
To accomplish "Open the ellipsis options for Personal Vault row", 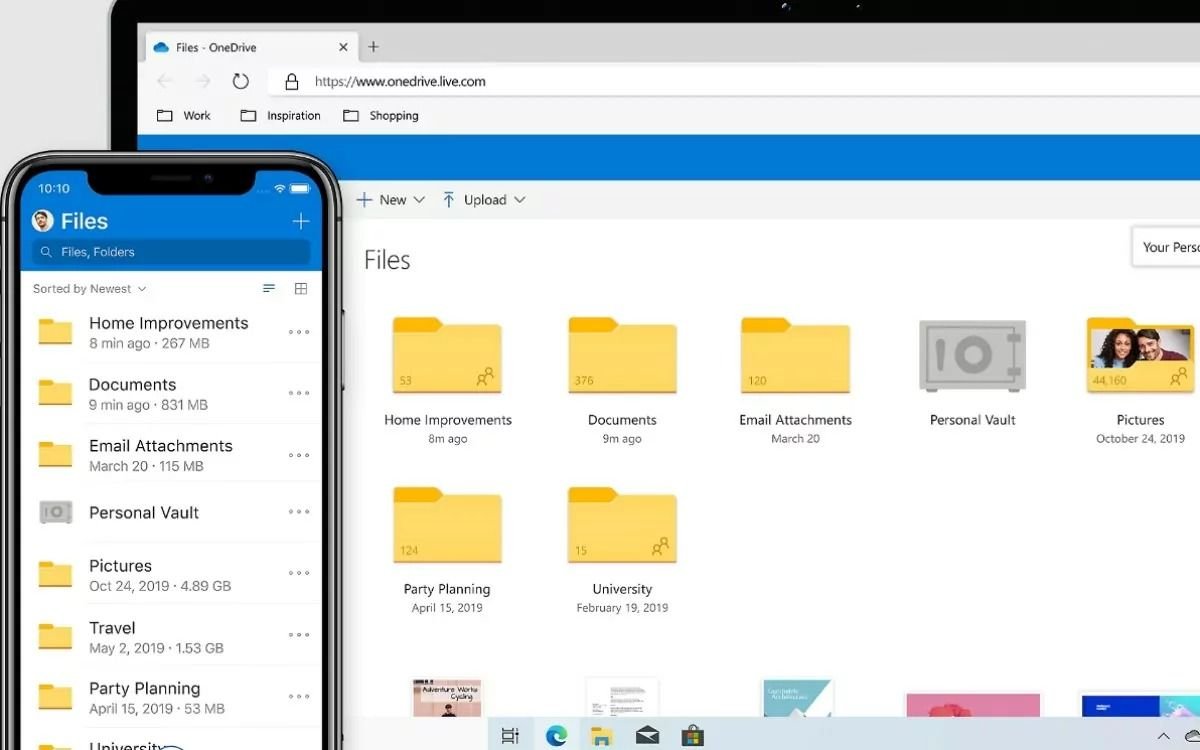I will click(x=297, y=512).
